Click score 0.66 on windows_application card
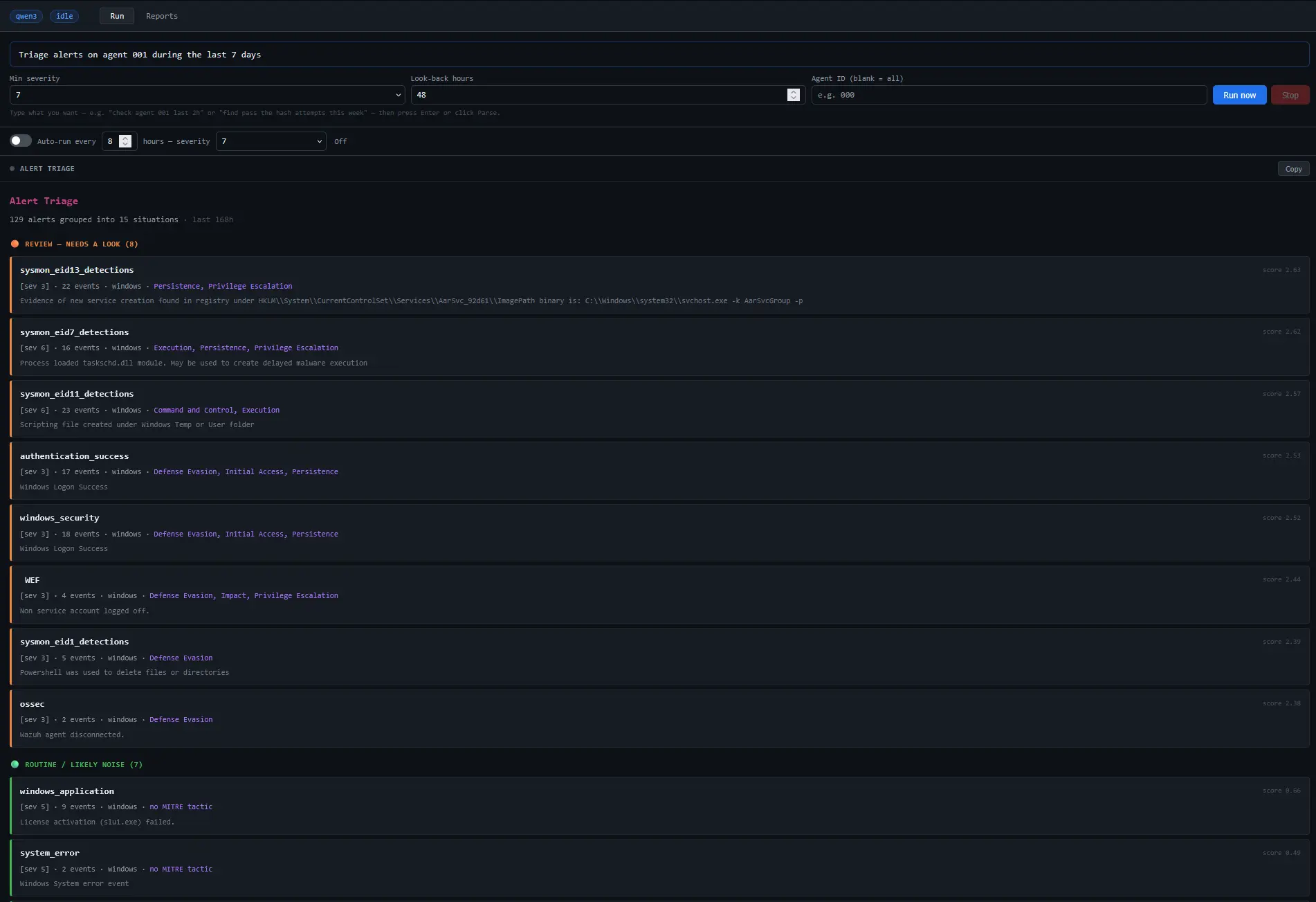1316x902 pixels. tap(1281, 791)
